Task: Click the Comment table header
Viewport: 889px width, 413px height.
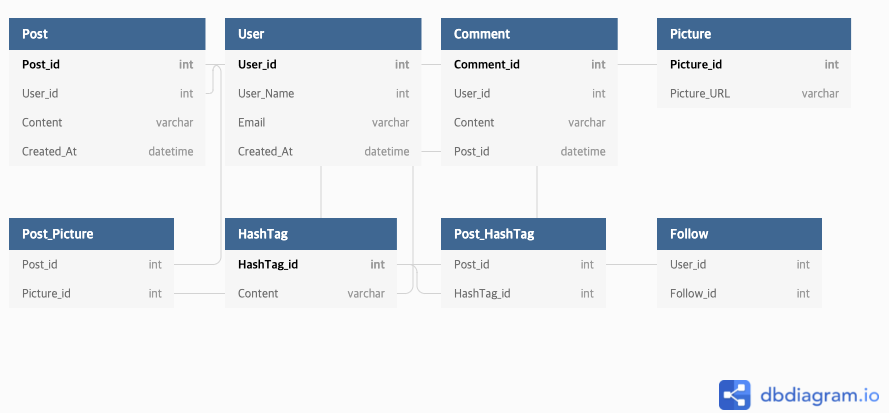Action: (x=529, y=34)
